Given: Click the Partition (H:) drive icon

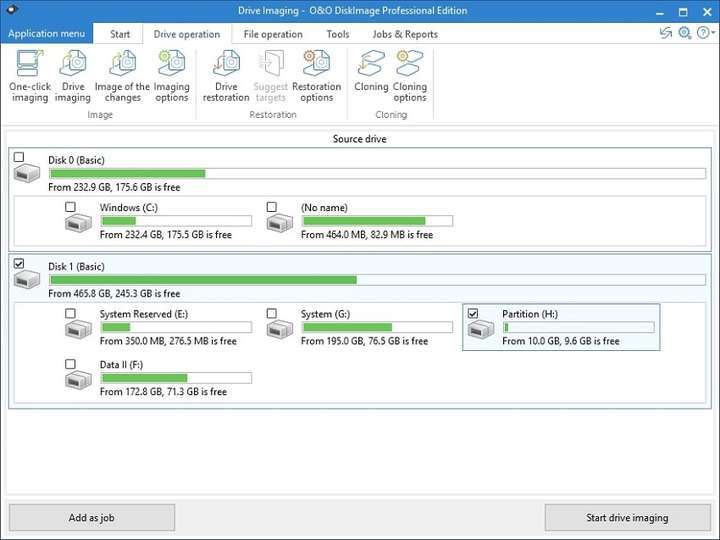Looking at the screenshot, I should (481, 330).
